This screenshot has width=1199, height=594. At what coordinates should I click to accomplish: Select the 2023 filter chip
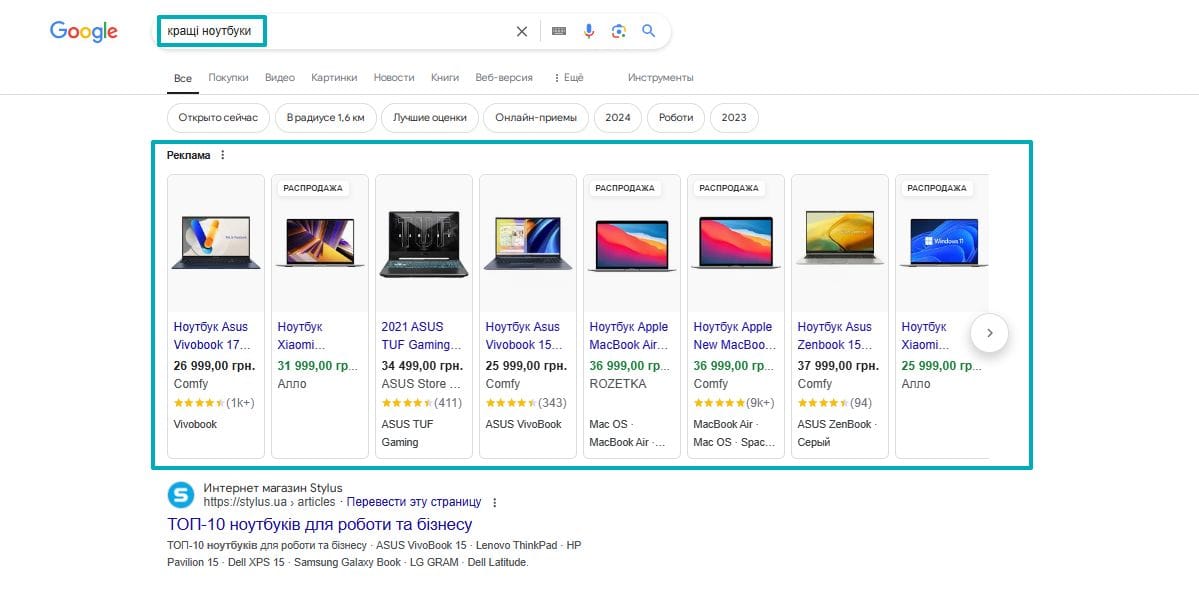click(734, 118)
